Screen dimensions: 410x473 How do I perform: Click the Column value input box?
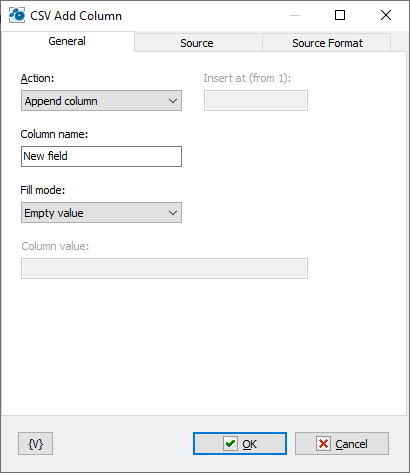coord(164,268)
